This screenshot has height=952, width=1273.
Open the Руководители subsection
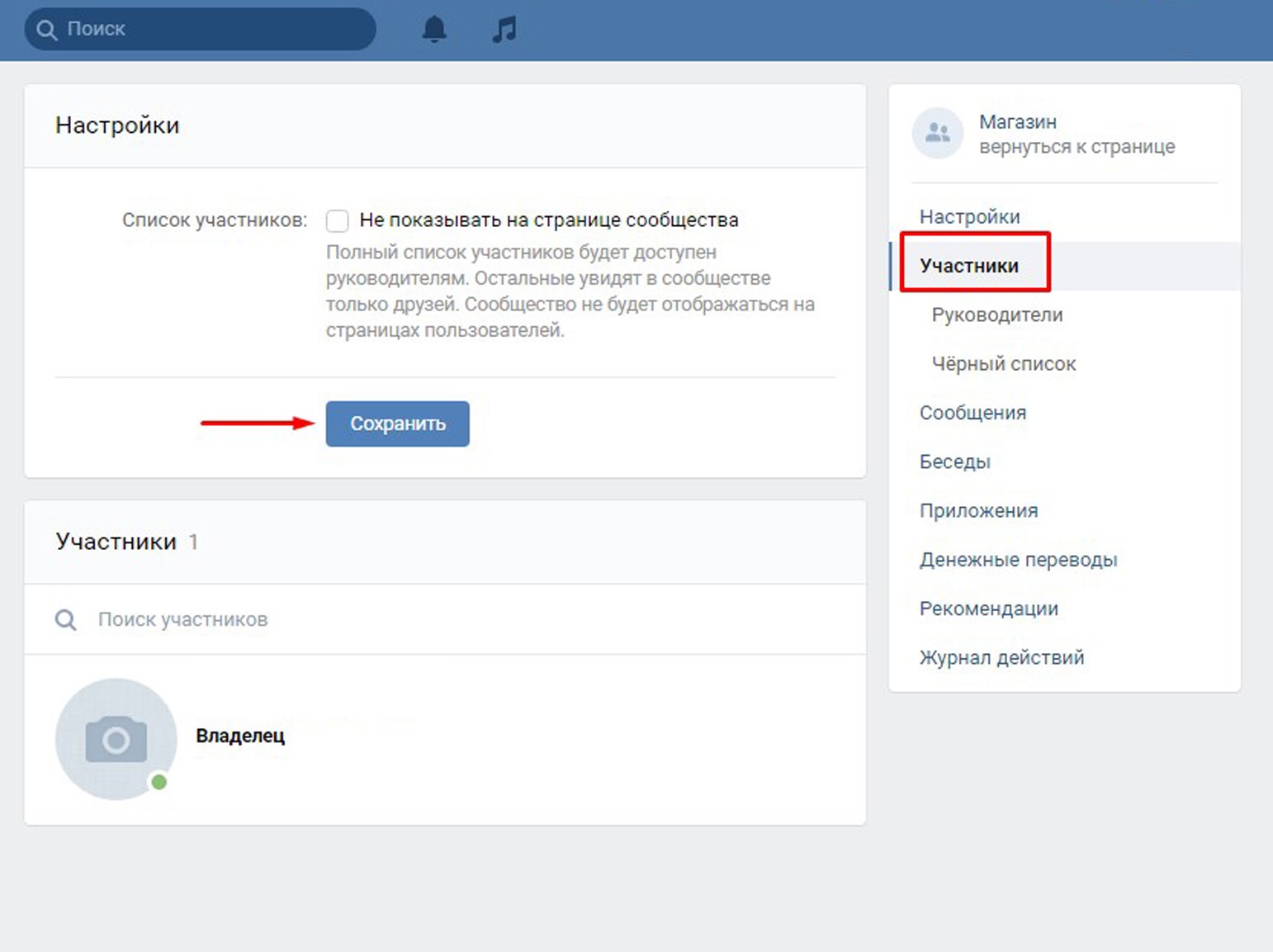point(996,315)
